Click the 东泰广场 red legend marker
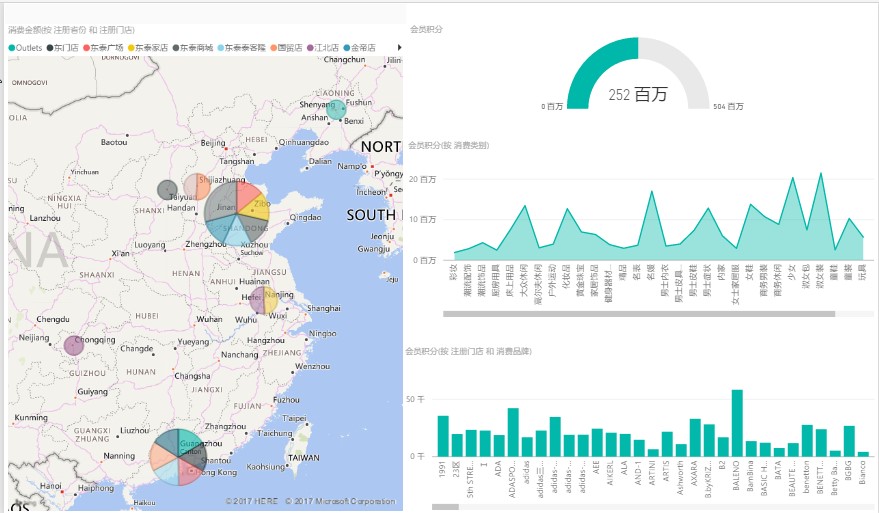This screenshot has height=513, width=879. (x=87, y=47)
